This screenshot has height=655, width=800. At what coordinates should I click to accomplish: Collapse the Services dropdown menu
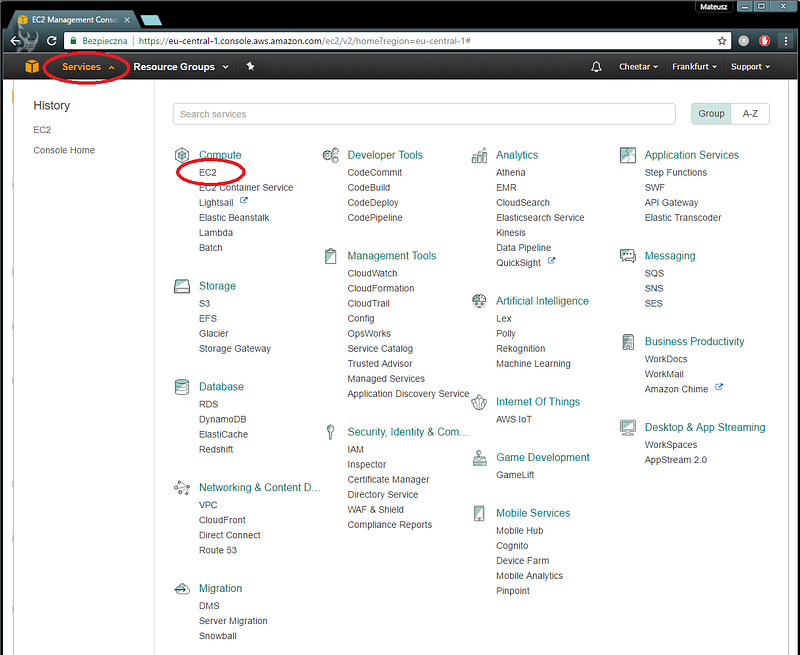(88, 67)
